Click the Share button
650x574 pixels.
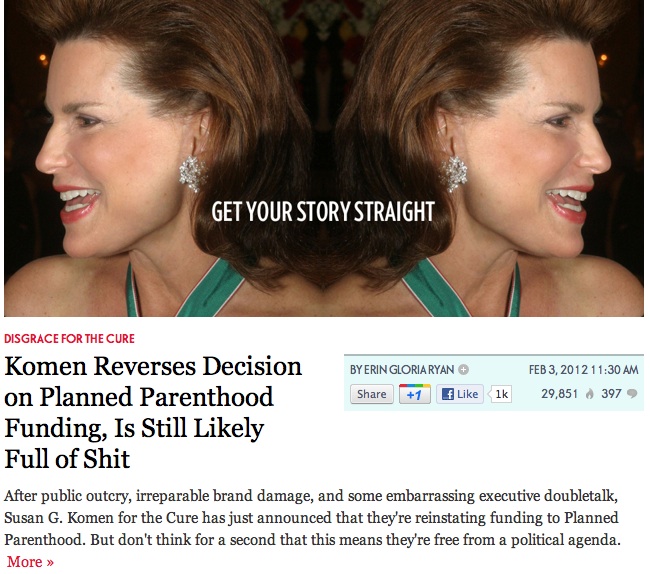pyautogui.click(x=371, y=394)
